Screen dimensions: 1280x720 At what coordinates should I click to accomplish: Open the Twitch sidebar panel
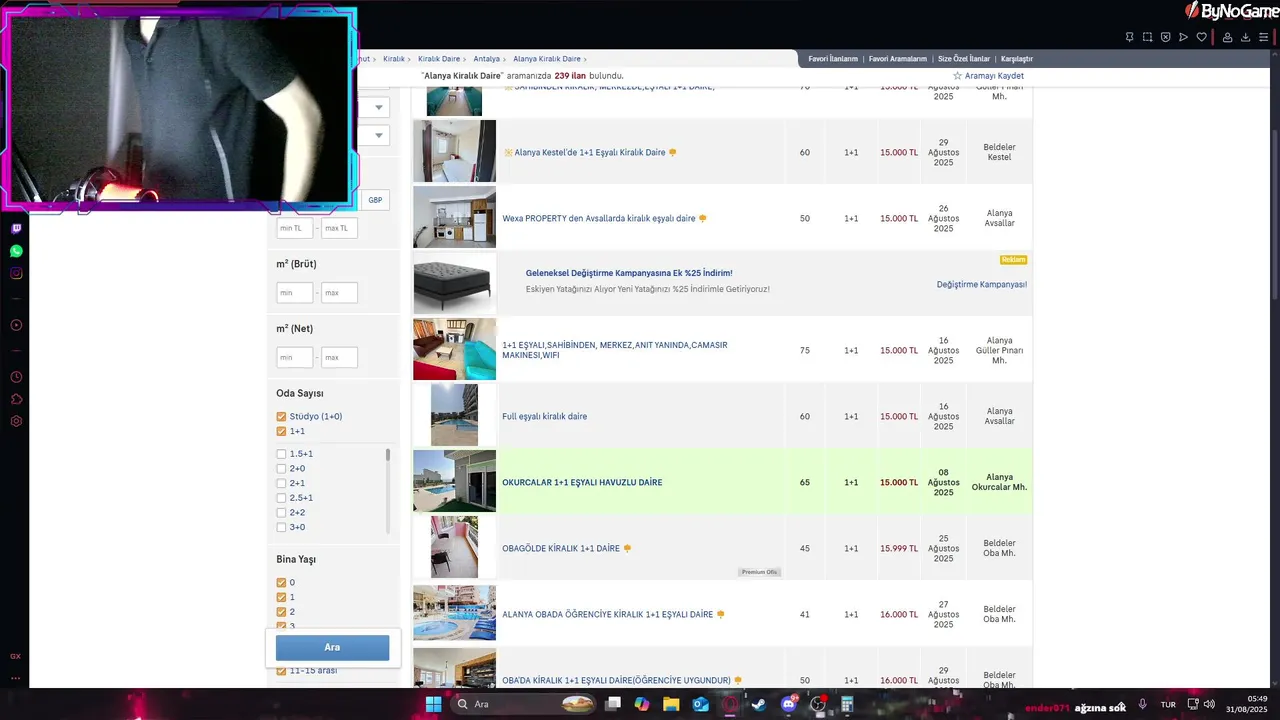point(16,229)
